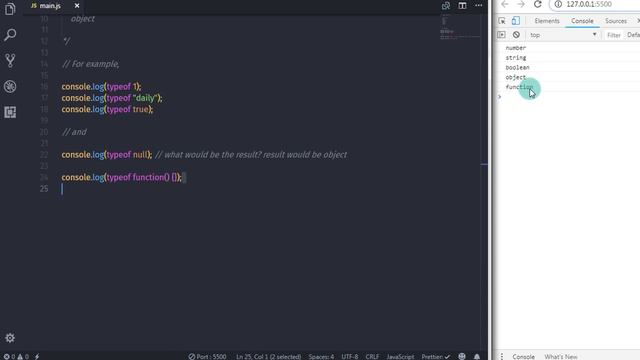Open the editor More Actions ellipsis
Image resolution: width=640 pixels, height=360 pixels.
[x=478, y=6]
